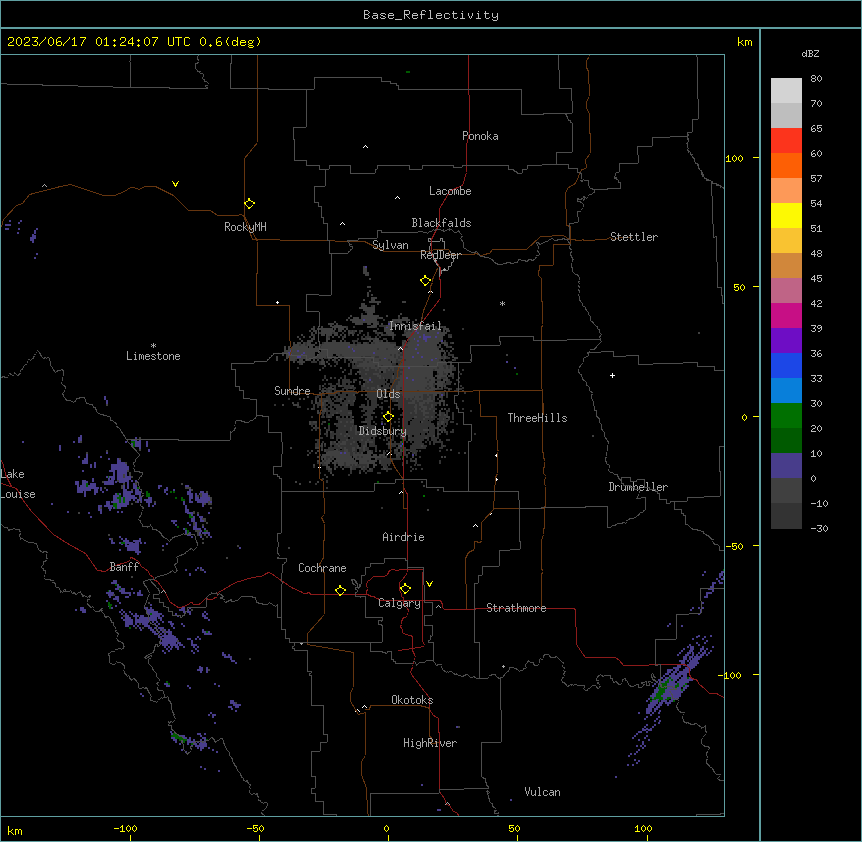
Task: Select the light blue 33-30 dBZ swatch
Action: [x=786, y=391]
